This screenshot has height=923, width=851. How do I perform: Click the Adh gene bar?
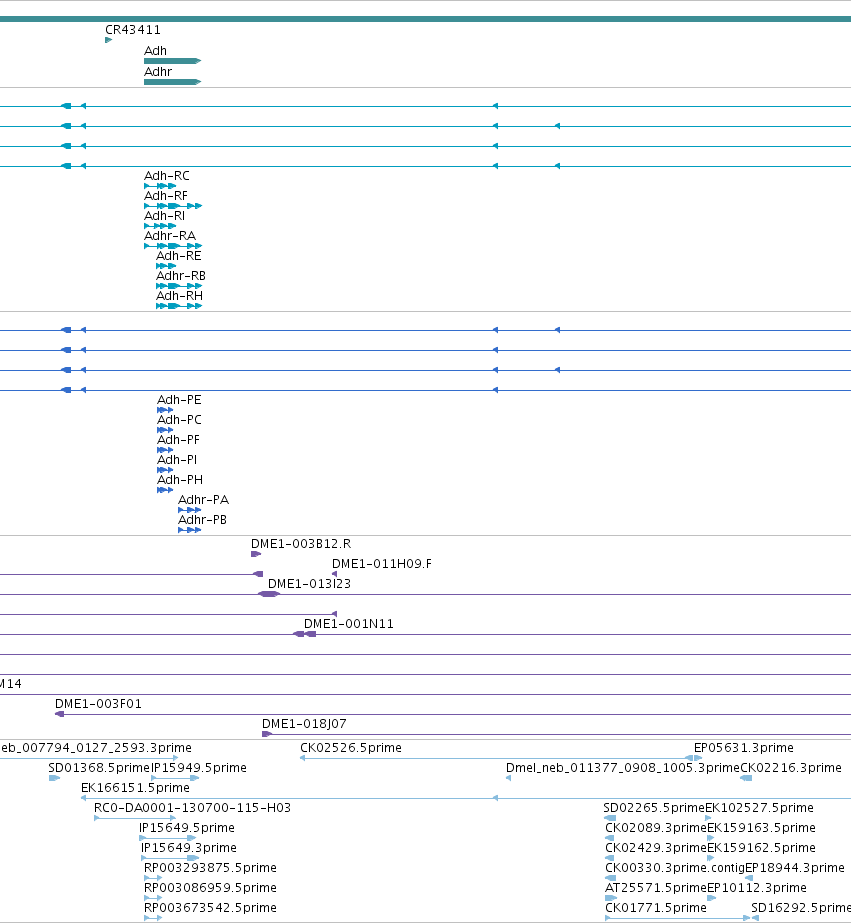[x=172, y=61]
